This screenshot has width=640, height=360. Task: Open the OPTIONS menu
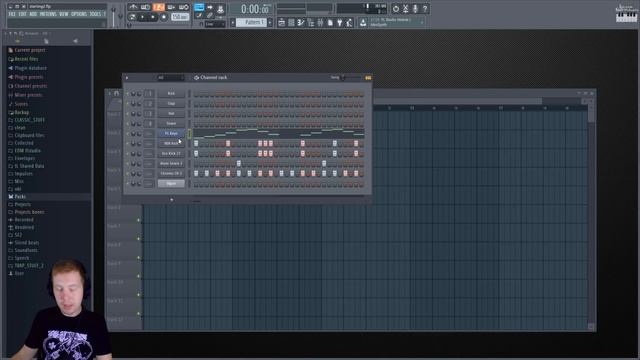[x=79, y=14]
